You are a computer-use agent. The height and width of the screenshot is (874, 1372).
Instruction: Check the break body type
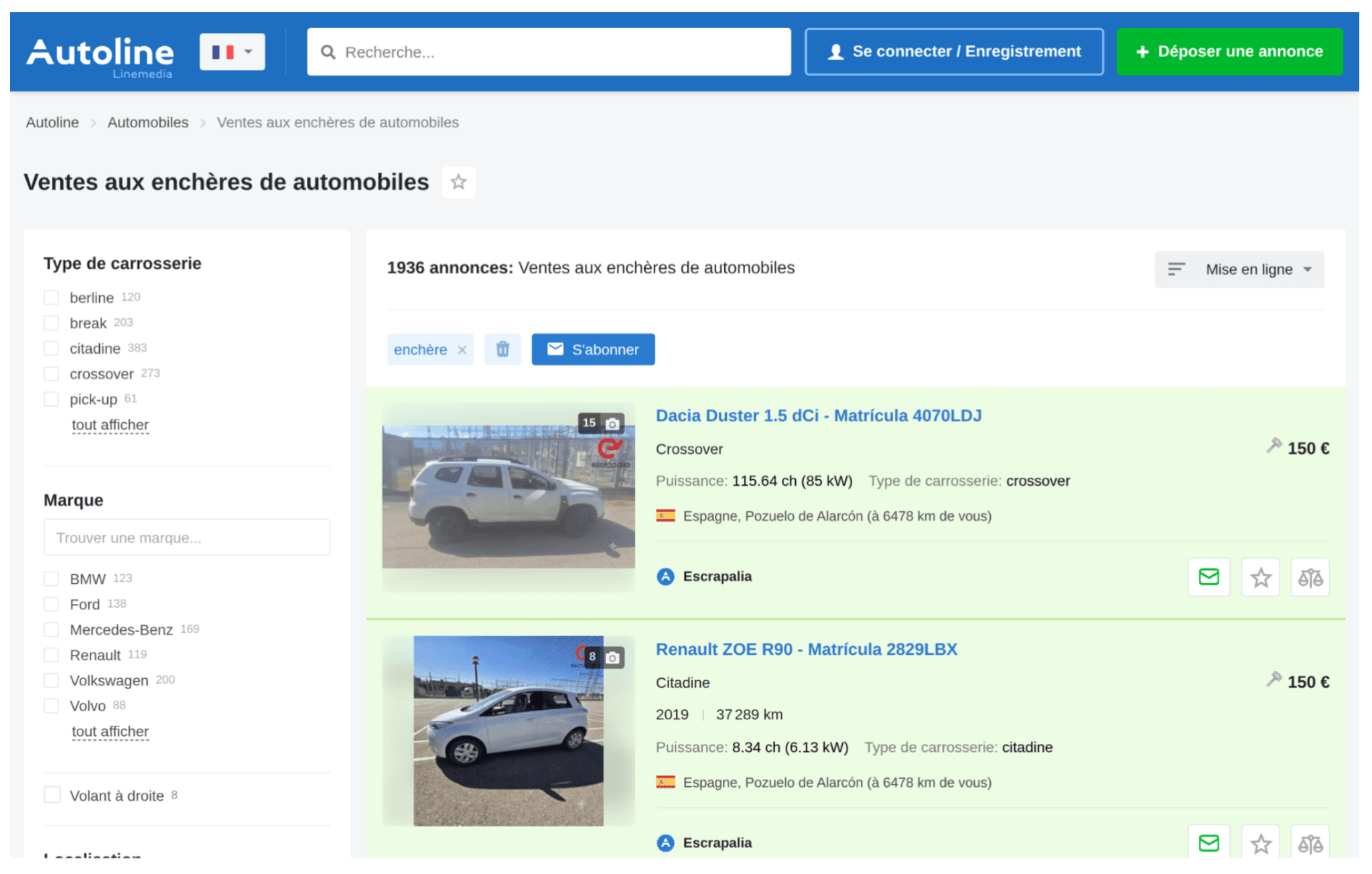coord(51,323)
